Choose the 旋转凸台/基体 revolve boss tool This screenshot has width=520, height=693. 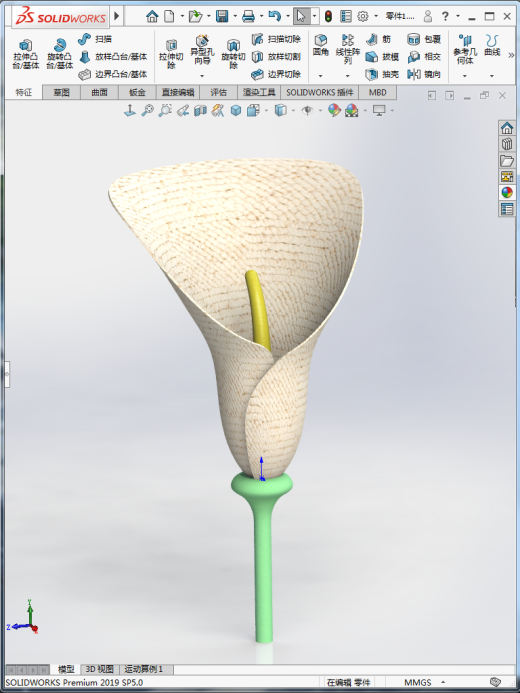[x=60, y=54]
